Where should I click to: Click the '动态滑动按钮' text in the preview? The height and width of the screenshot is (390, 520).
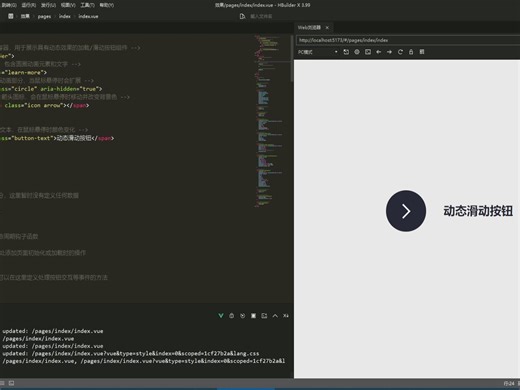478,211
